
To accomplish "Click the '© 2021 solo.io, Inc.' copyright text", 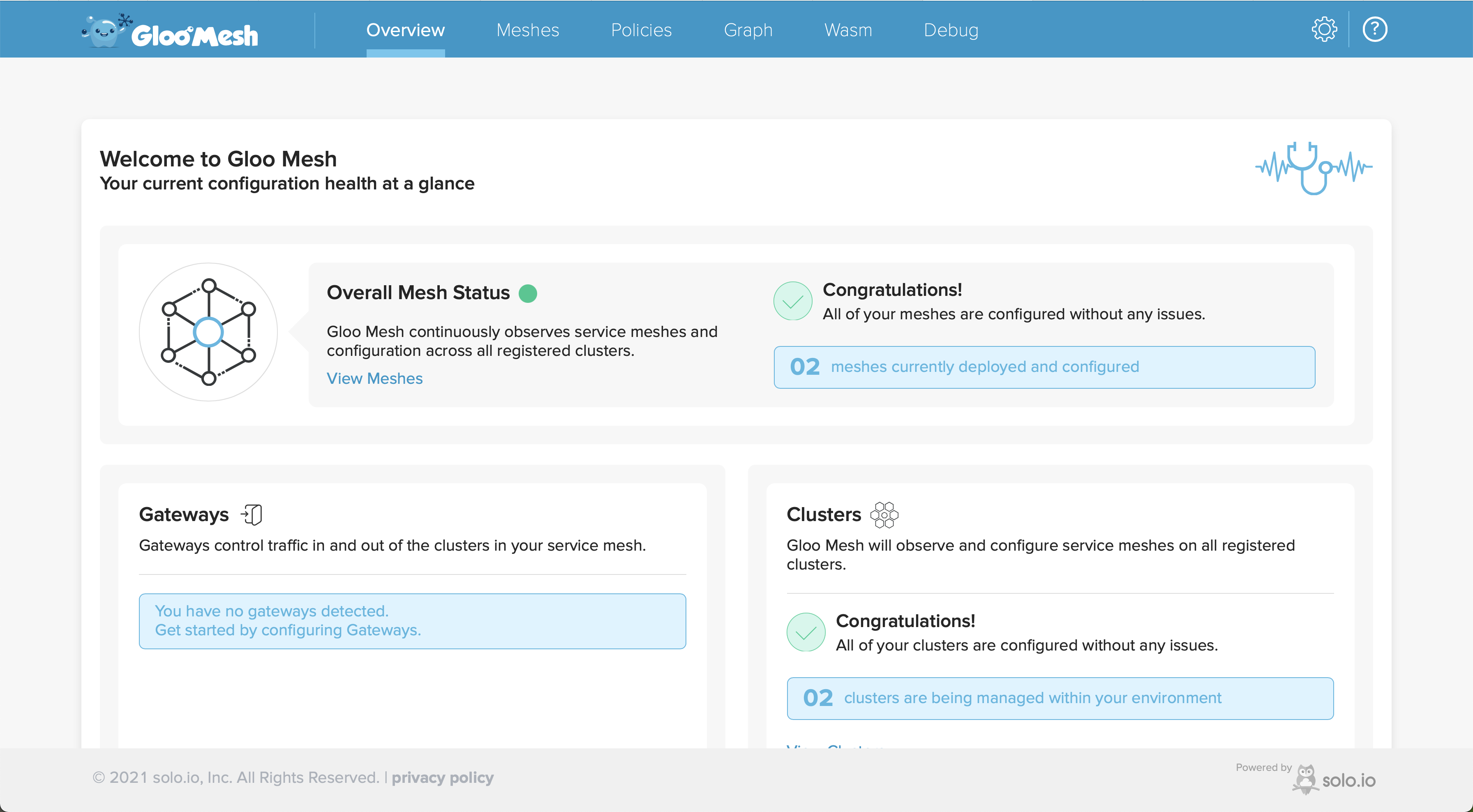I will pos(235,778).
